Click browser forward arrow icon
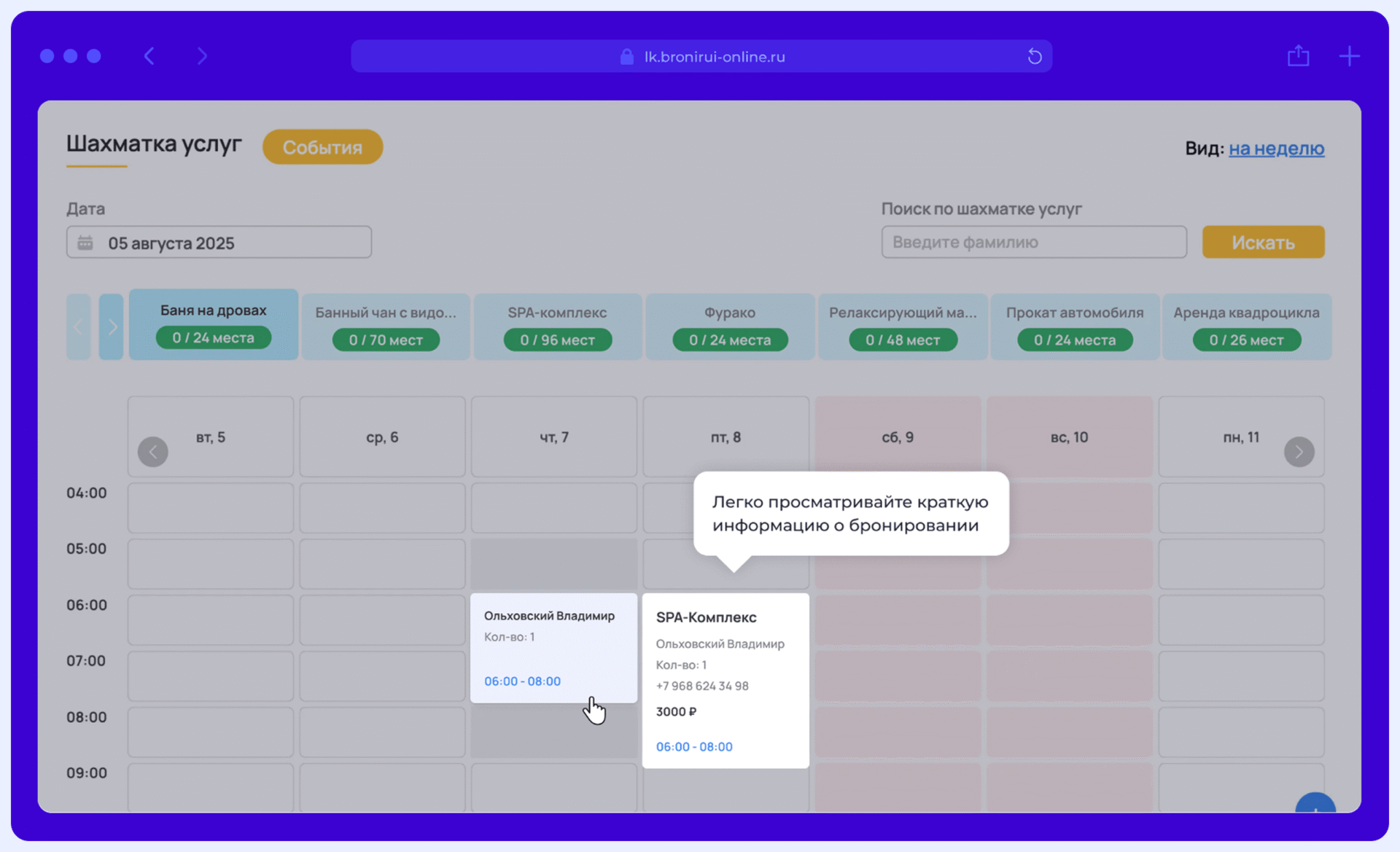 (x=202, y=56)
